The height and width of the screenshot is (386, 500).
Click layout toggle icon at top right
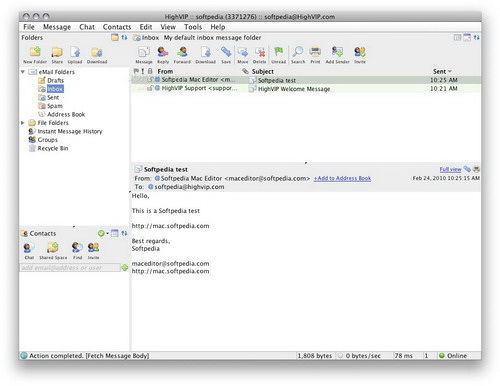[457, 37]
